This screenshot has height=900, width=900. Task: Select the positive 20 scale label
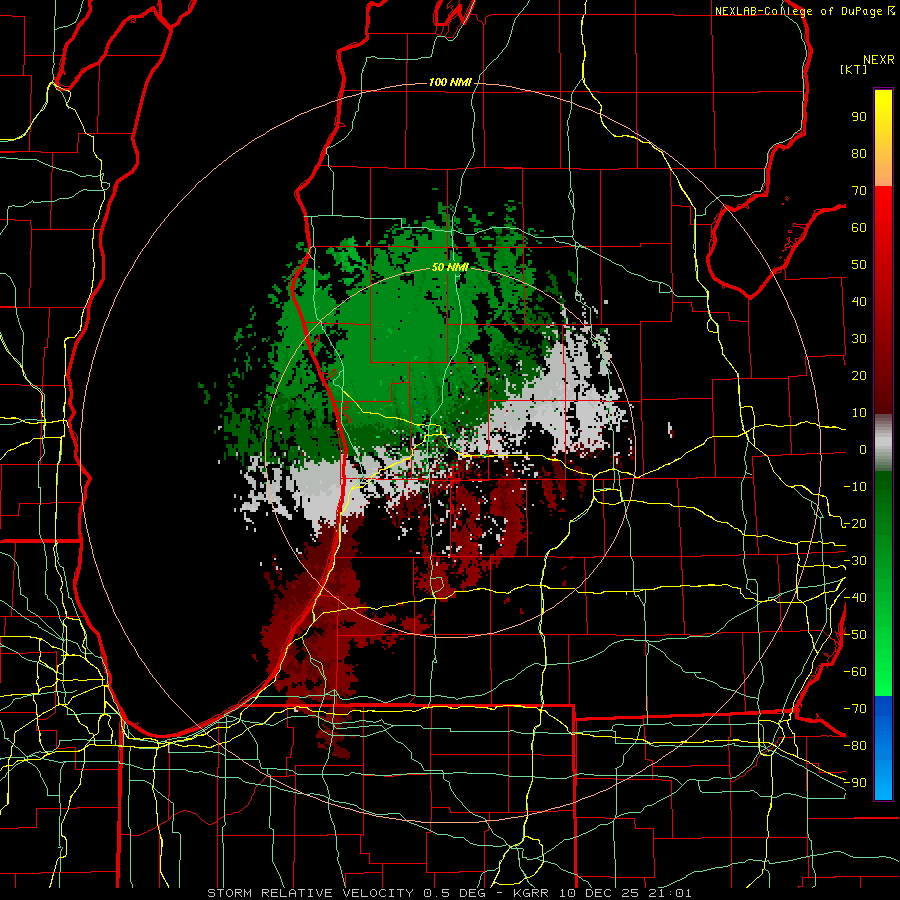point(859,375)
